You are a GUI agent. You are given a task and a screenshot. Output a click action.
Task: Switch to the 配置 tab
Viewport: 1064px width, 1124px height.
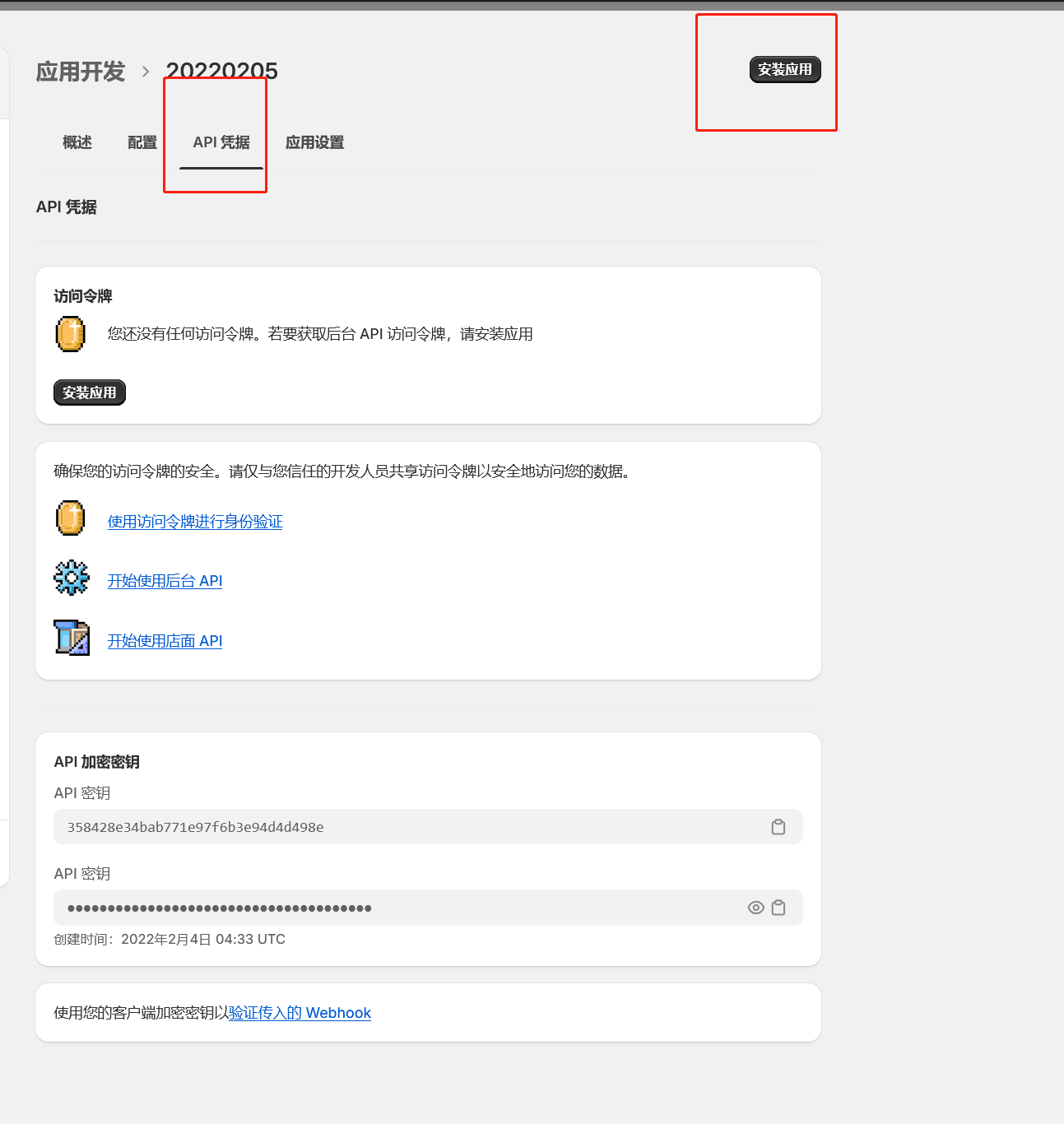pyautogui.click(x=142, y=142)
